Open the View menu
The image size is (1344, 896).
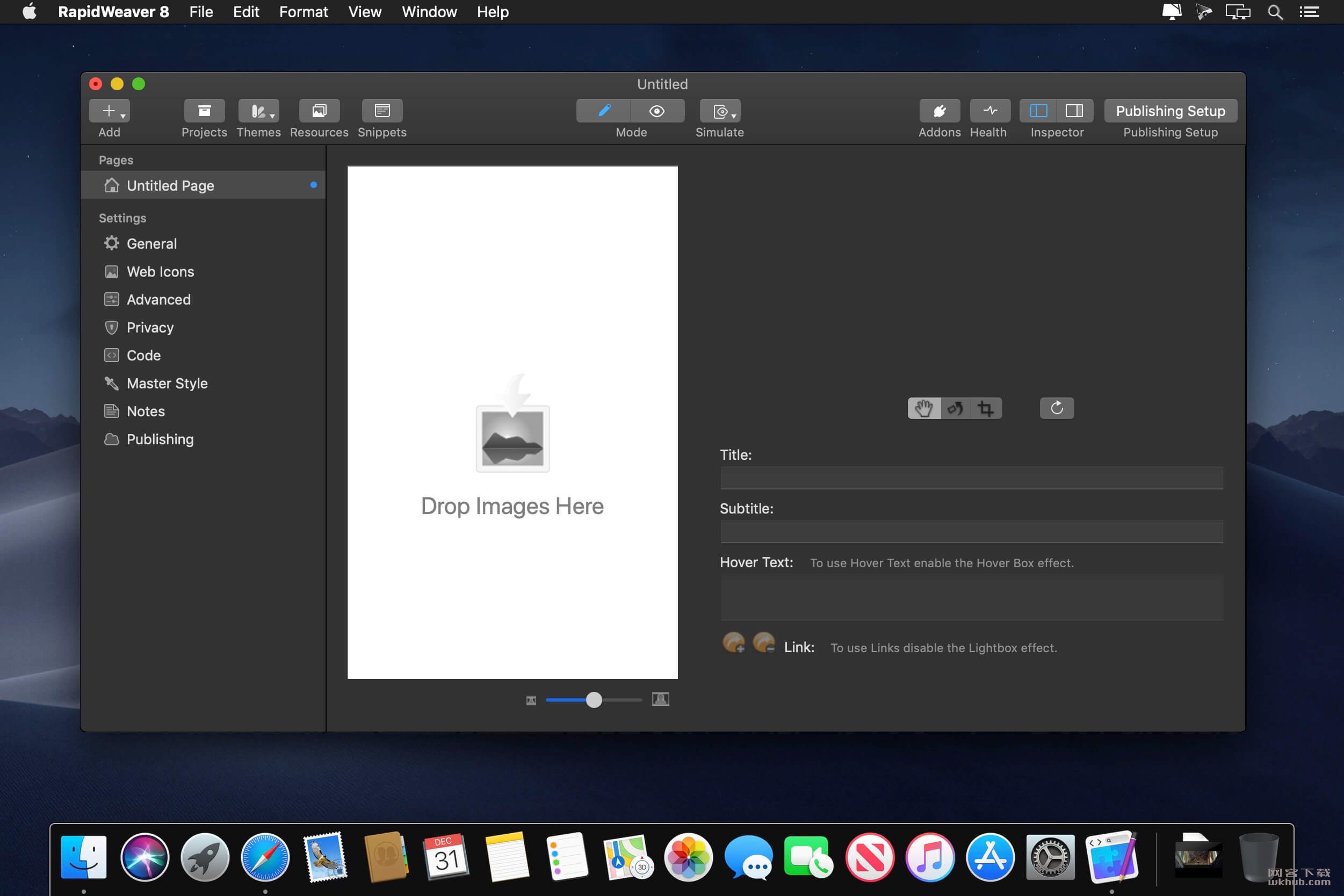point(365,12)
